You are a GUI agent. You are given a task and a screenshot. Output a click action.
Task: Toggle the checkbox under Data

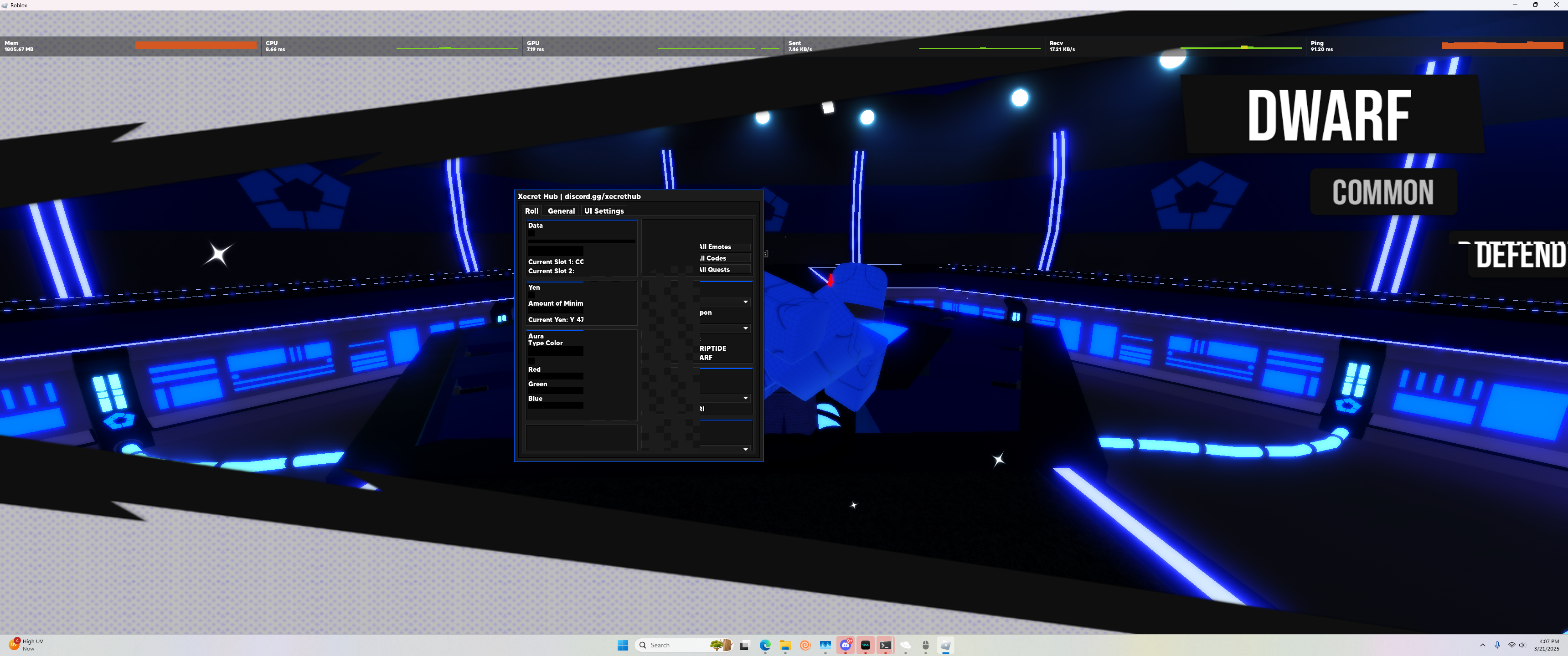click(531, 233)
